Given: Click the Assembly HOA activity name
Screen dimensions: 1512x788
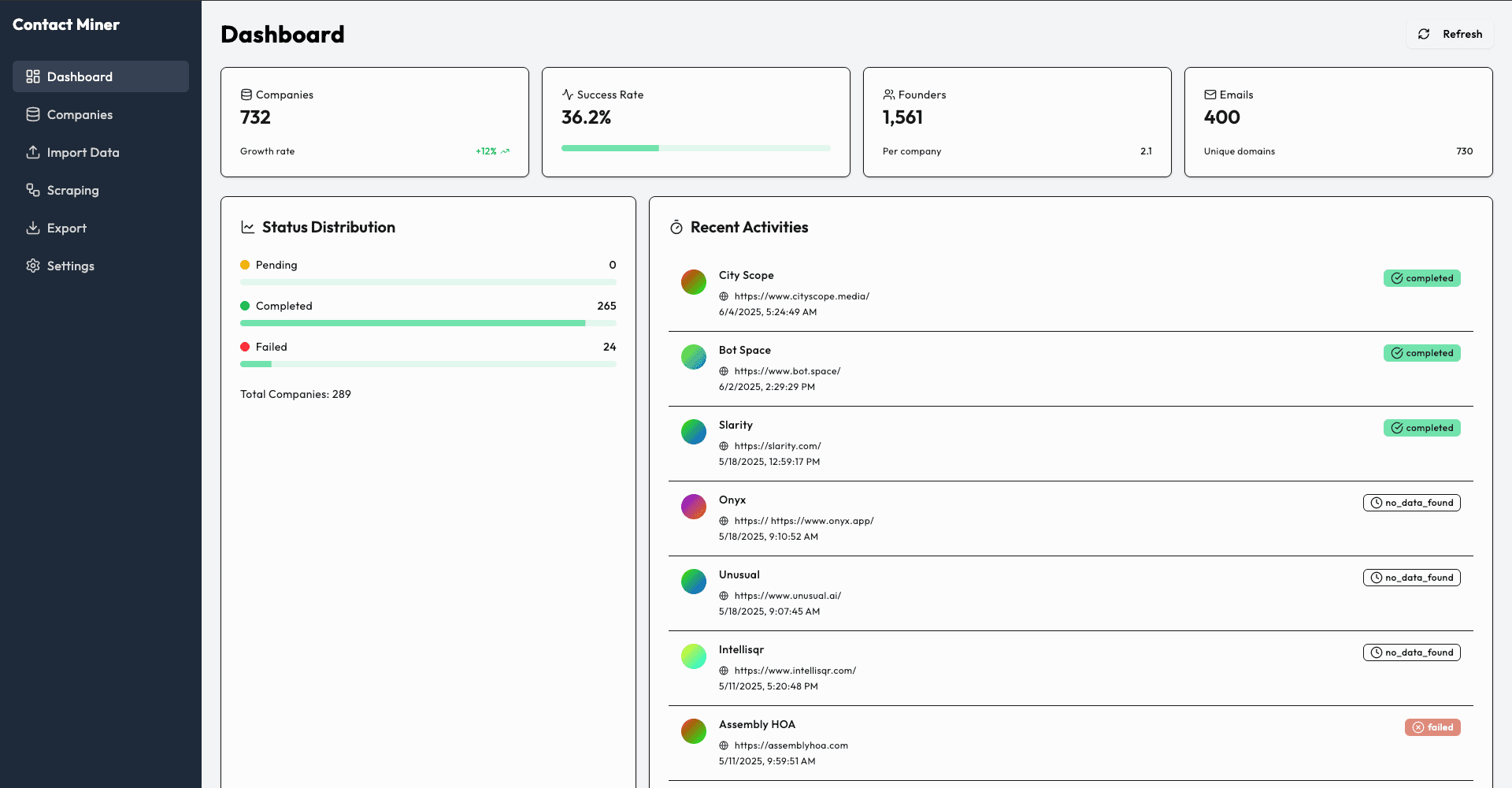Looking at the screenshot, I should point(757,724).
